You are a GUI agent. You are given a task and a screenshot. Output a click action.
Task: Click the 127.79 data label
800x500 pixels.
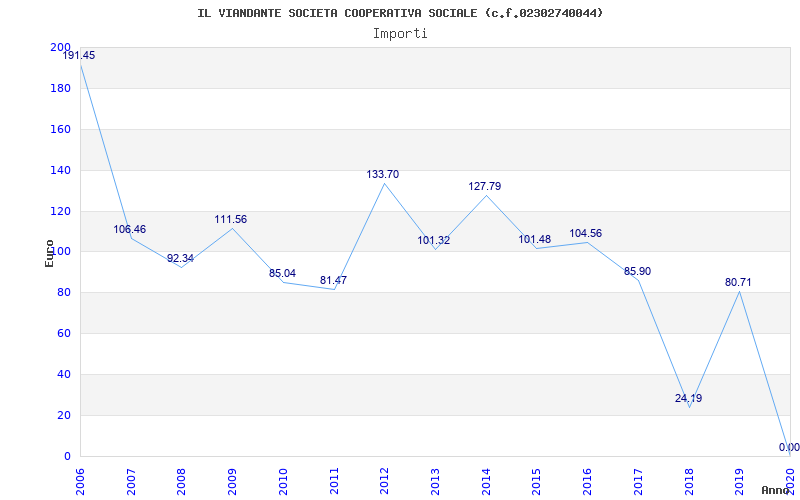click(x=485, y=187)
